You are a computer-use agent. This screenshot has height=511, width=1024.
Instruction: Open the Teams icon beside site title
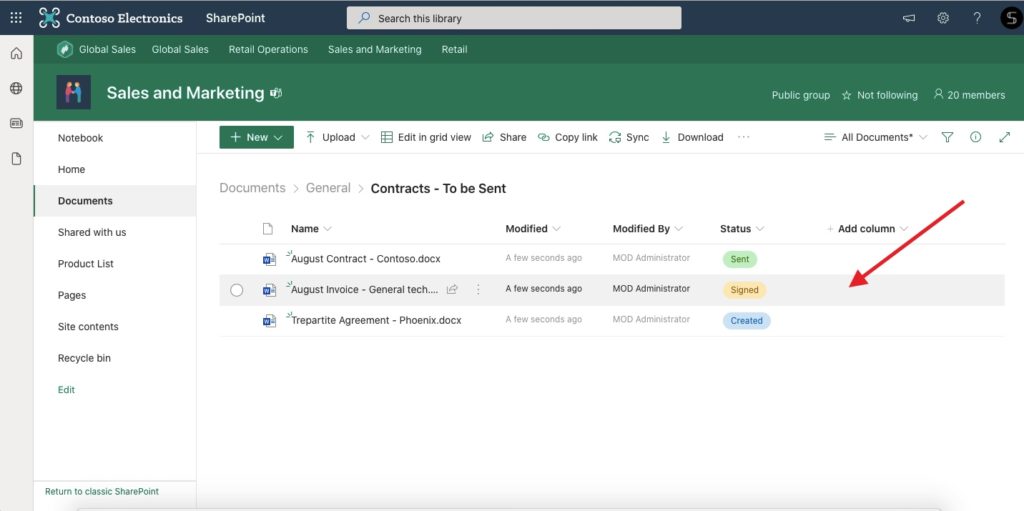pyautogui.click(x=276, y=93)
